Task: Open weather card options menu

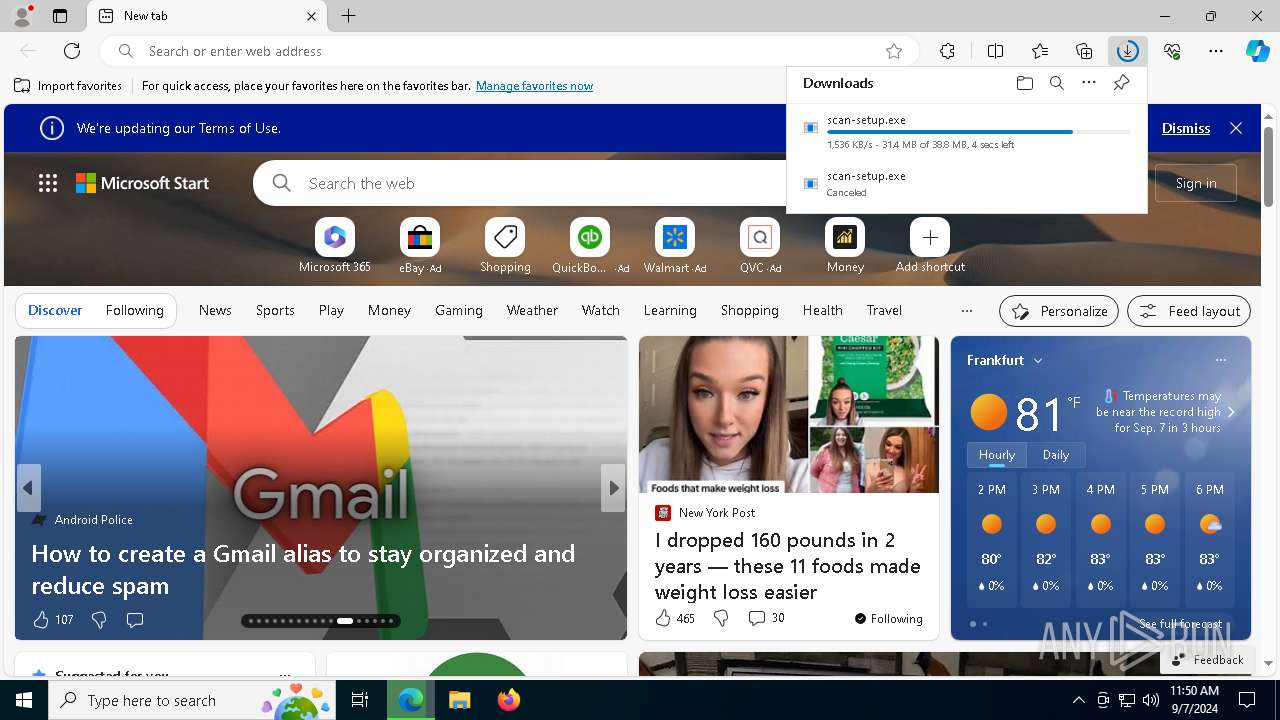Action: 1220,360
